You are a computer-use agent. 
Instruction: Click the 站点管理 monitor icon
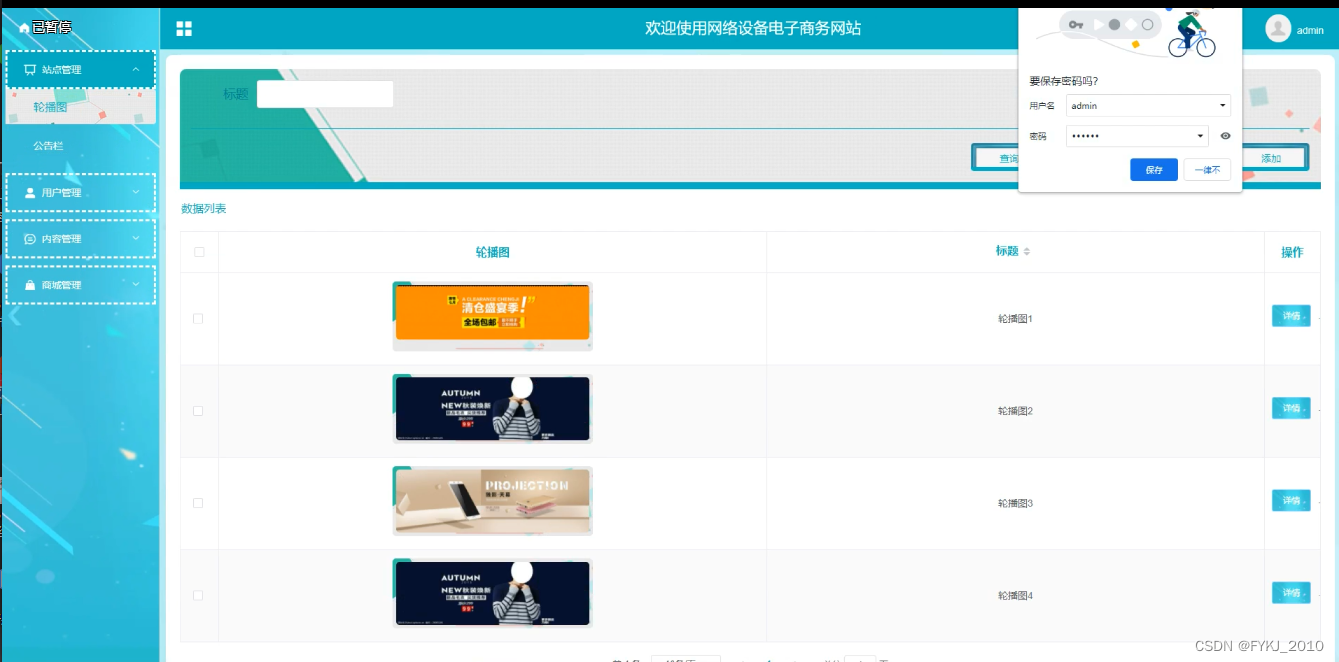pos(30,70)
